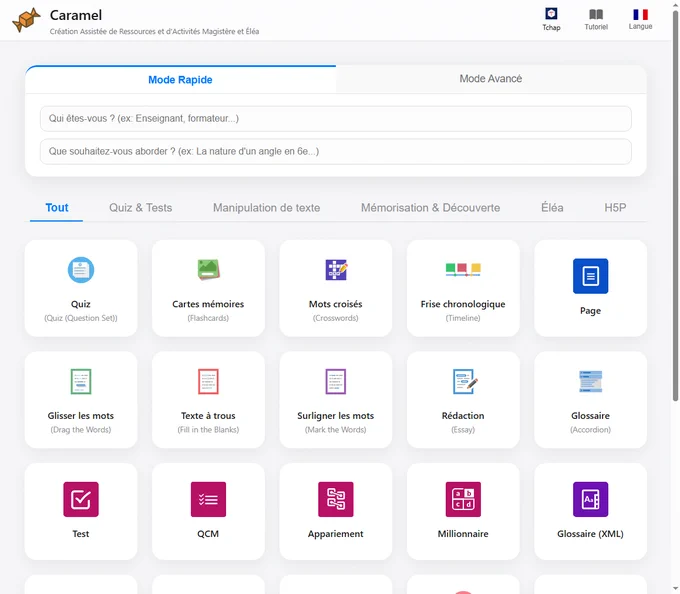This screenshot has height=594, width=680.
Task: Click the (Accordion) subtitle text
Action: pyautogui.click(x=590, y=430)
